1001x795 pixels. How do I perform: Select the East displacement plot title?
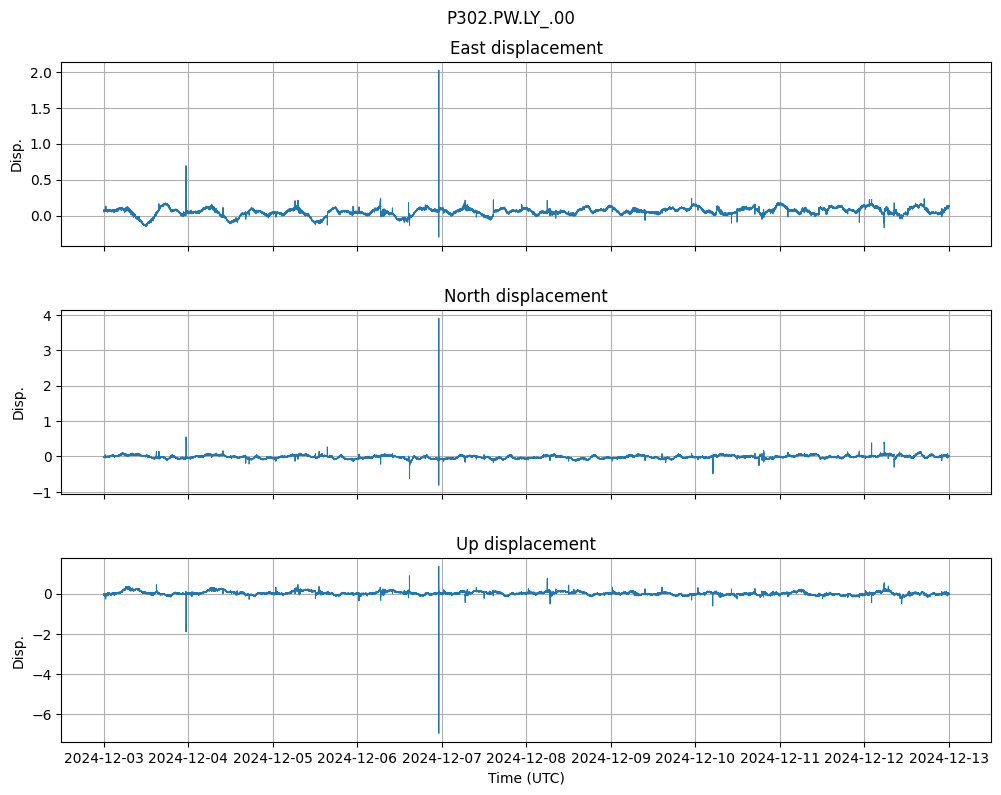(x=526, y=48)
